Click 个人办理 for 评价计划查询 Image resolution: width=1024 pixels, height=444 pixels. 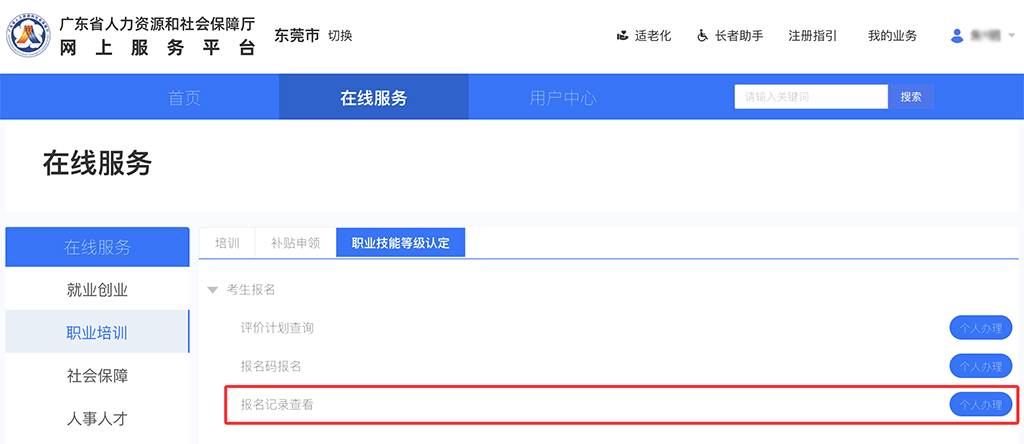click(980, 327)
